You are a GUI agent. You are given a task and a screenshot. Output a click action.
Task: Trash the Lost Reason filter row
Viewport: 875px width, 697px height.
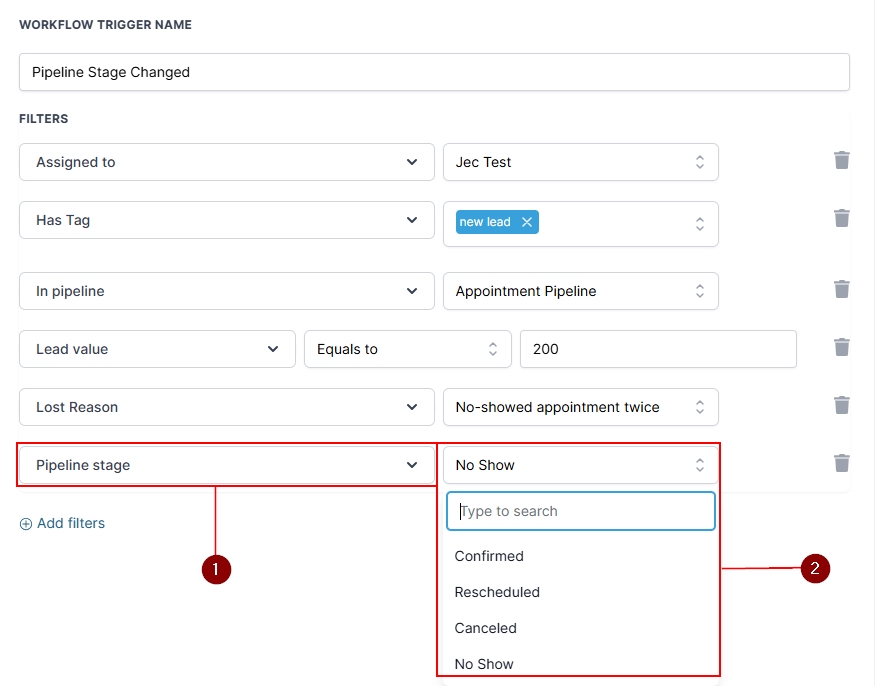(x=842, y=405)
